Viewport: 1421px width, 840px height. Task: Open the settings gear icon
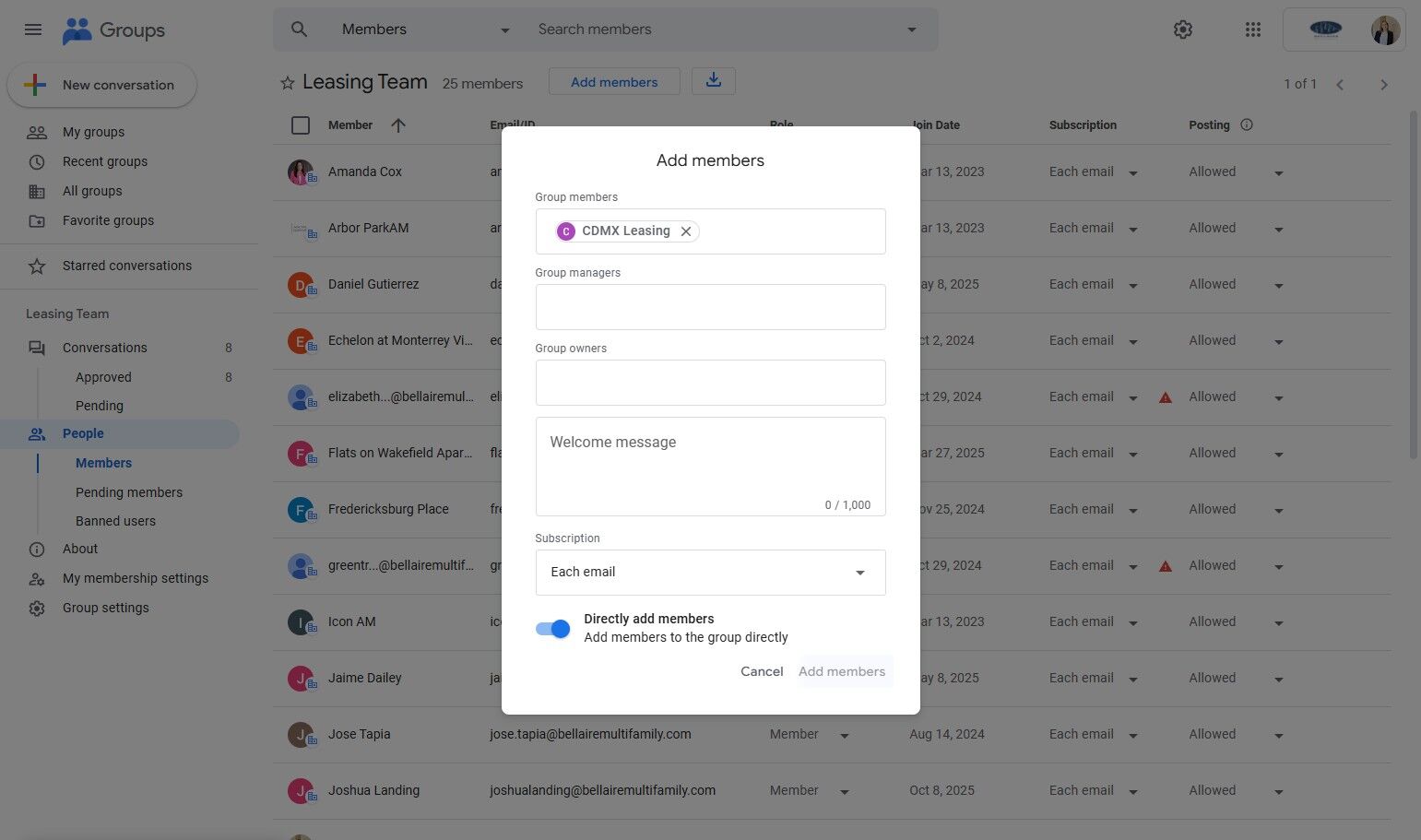pyautogui.click(x=1183, y=30)
